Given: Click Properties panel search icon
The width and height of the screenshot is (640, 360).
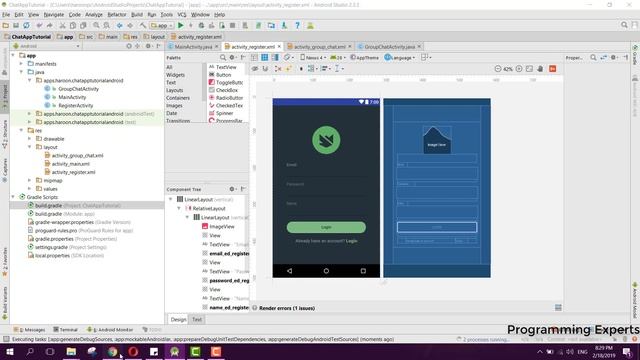Looking at the screenshot, I should point(593,58).
